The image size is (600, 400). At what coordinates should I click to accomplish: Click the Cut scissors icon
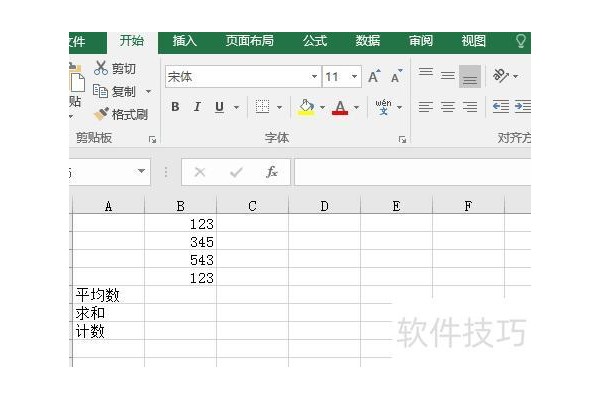click(x=101, y=68)
